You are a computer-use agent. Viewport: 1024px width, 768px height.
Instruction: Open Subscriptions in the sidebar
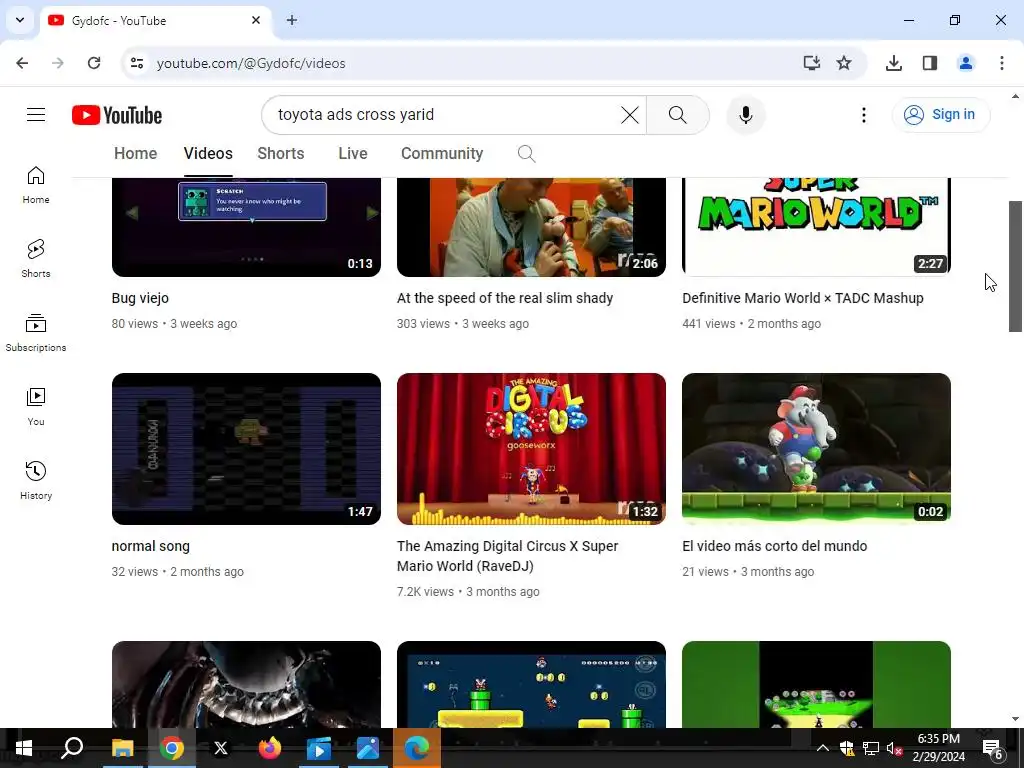pyautogui.click(x=36, y=332)
